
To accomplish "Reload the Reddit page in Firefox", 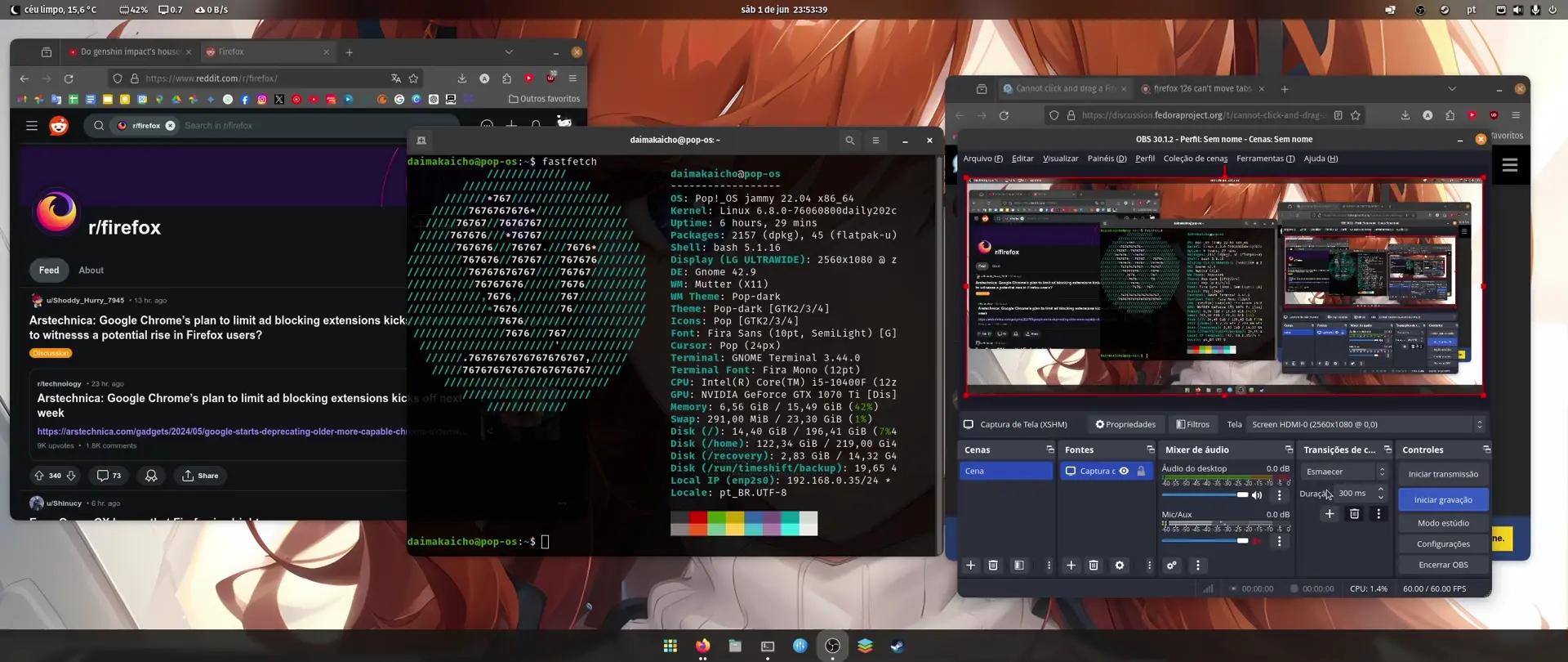I will click(x=69, y=78).
